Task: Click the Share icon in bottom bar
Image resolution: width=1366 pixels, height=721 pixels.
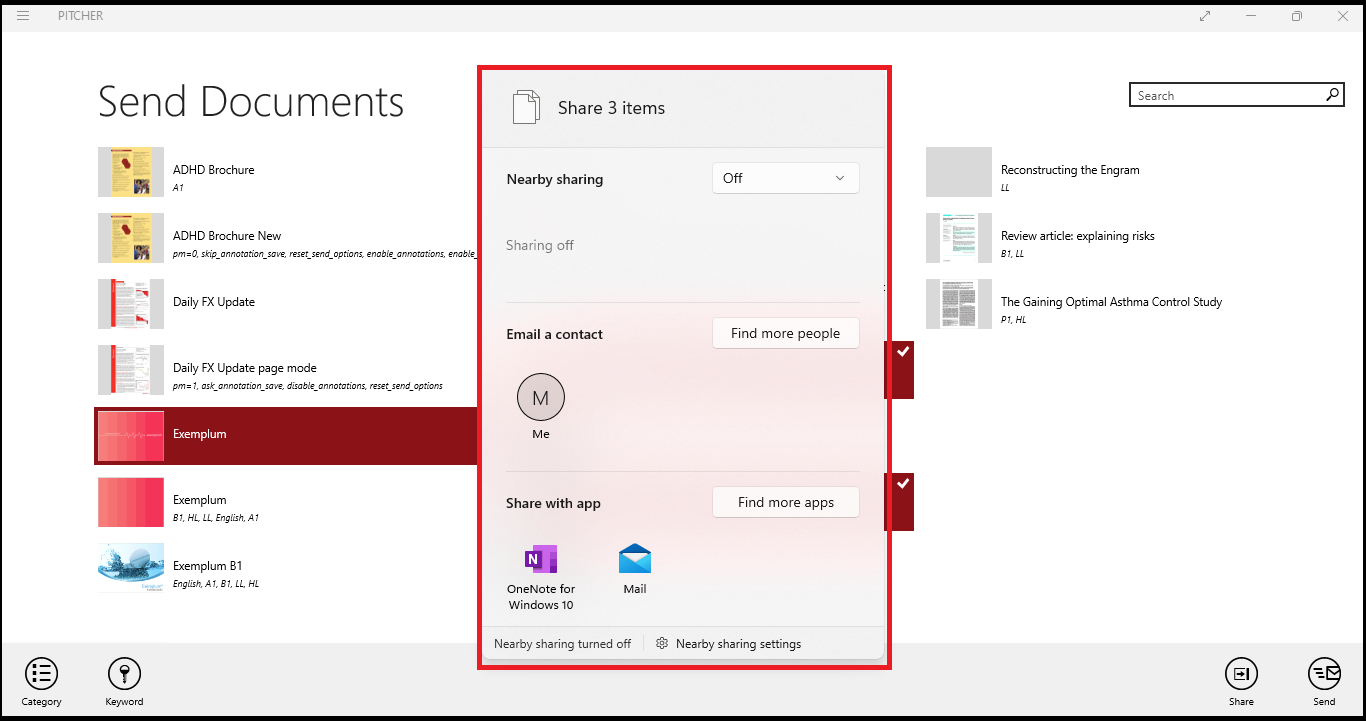Action: click(1241, 674)
